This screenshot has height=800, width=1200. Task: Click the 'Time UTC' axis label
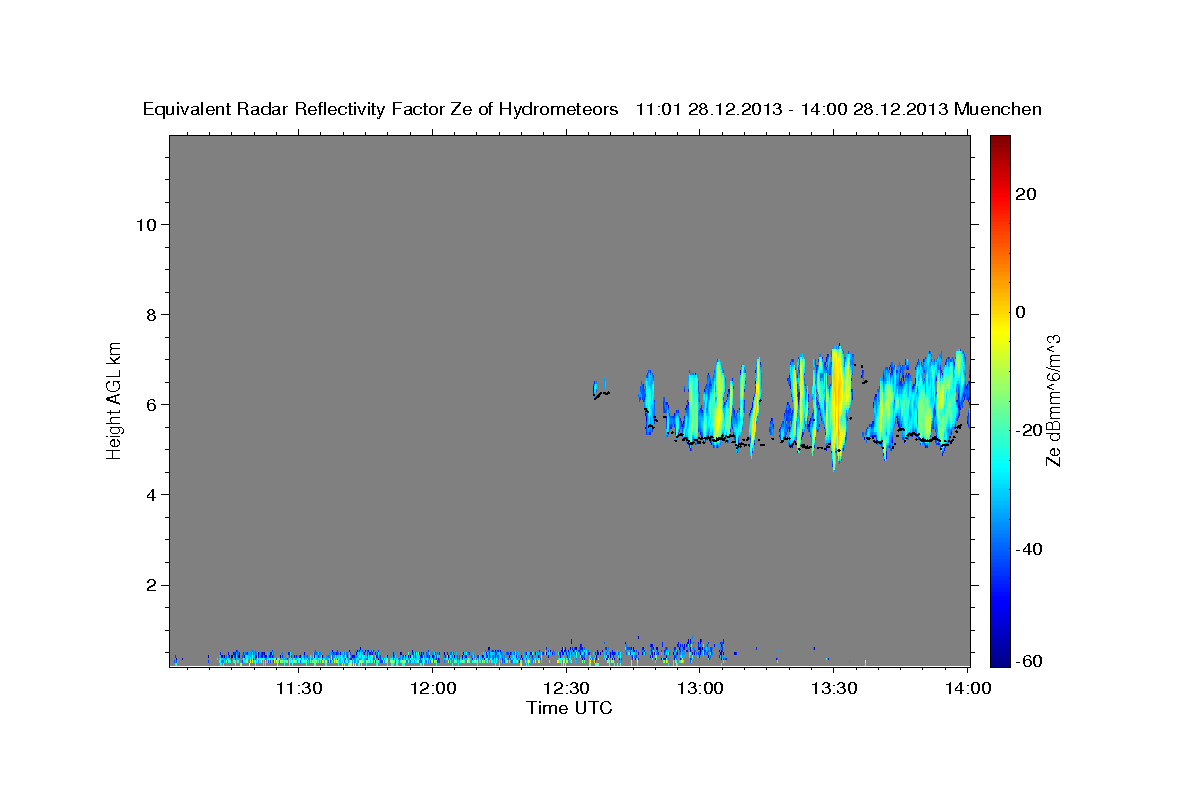click(569, 709)
